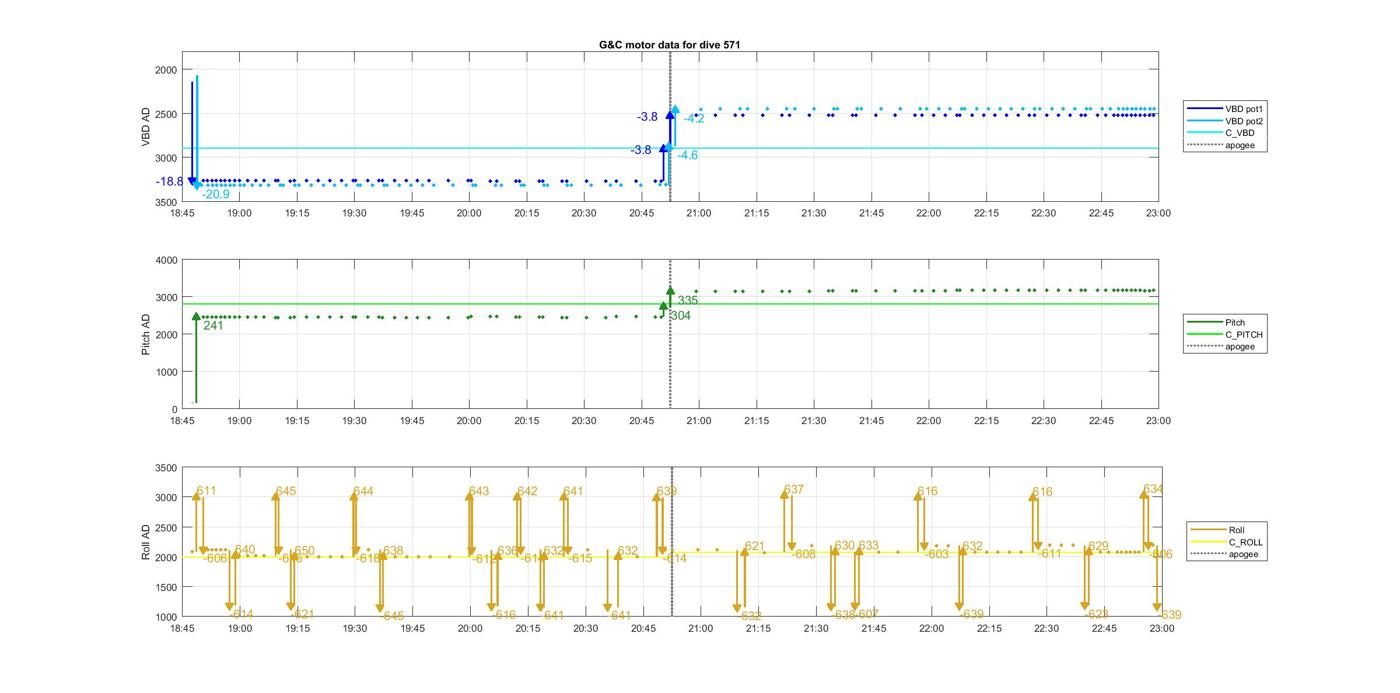Click the '650' roll data label
The height and width of the screenshot is (693, 1400).
pos(304,551)
